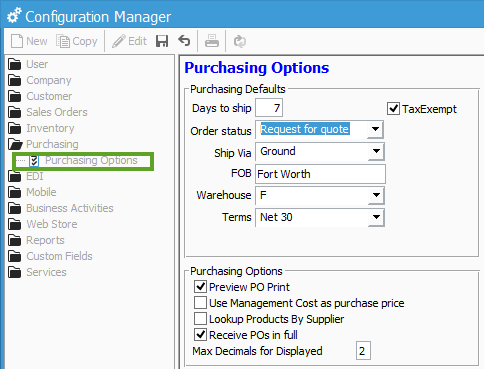
Task: Open the Warehouse dropdown arrow
Action: click(376, 195)
